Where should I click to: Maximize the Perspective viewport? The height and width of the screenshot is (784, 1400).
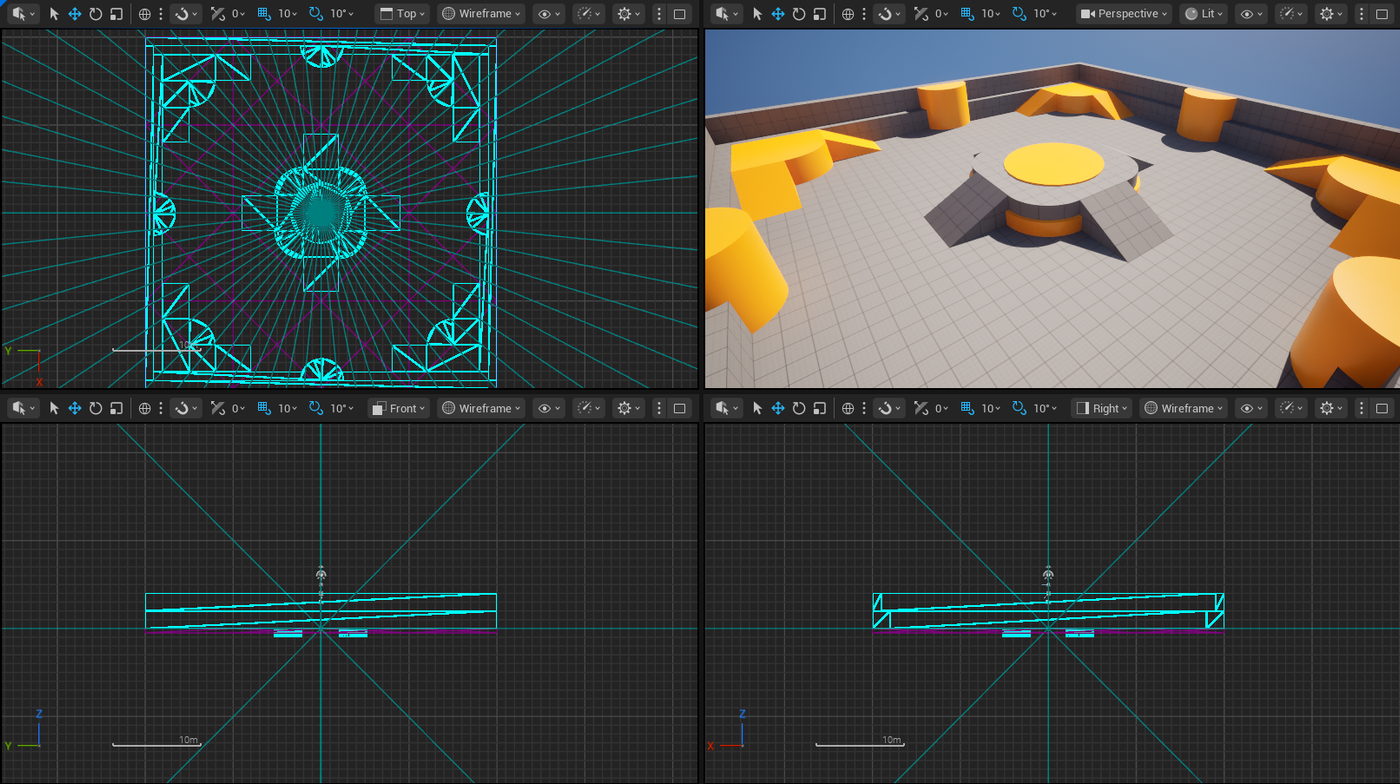tap(1382, 14)
